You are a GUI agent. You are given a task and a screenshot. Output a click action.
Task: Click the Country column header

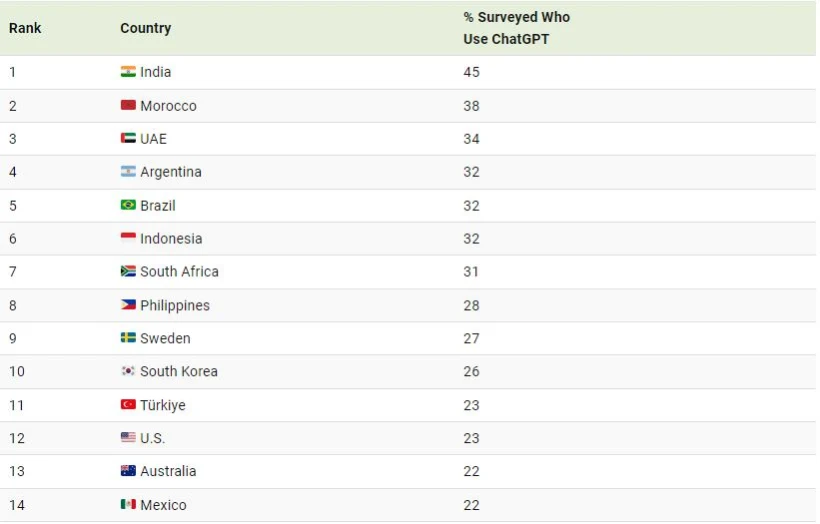coord(145,28)
